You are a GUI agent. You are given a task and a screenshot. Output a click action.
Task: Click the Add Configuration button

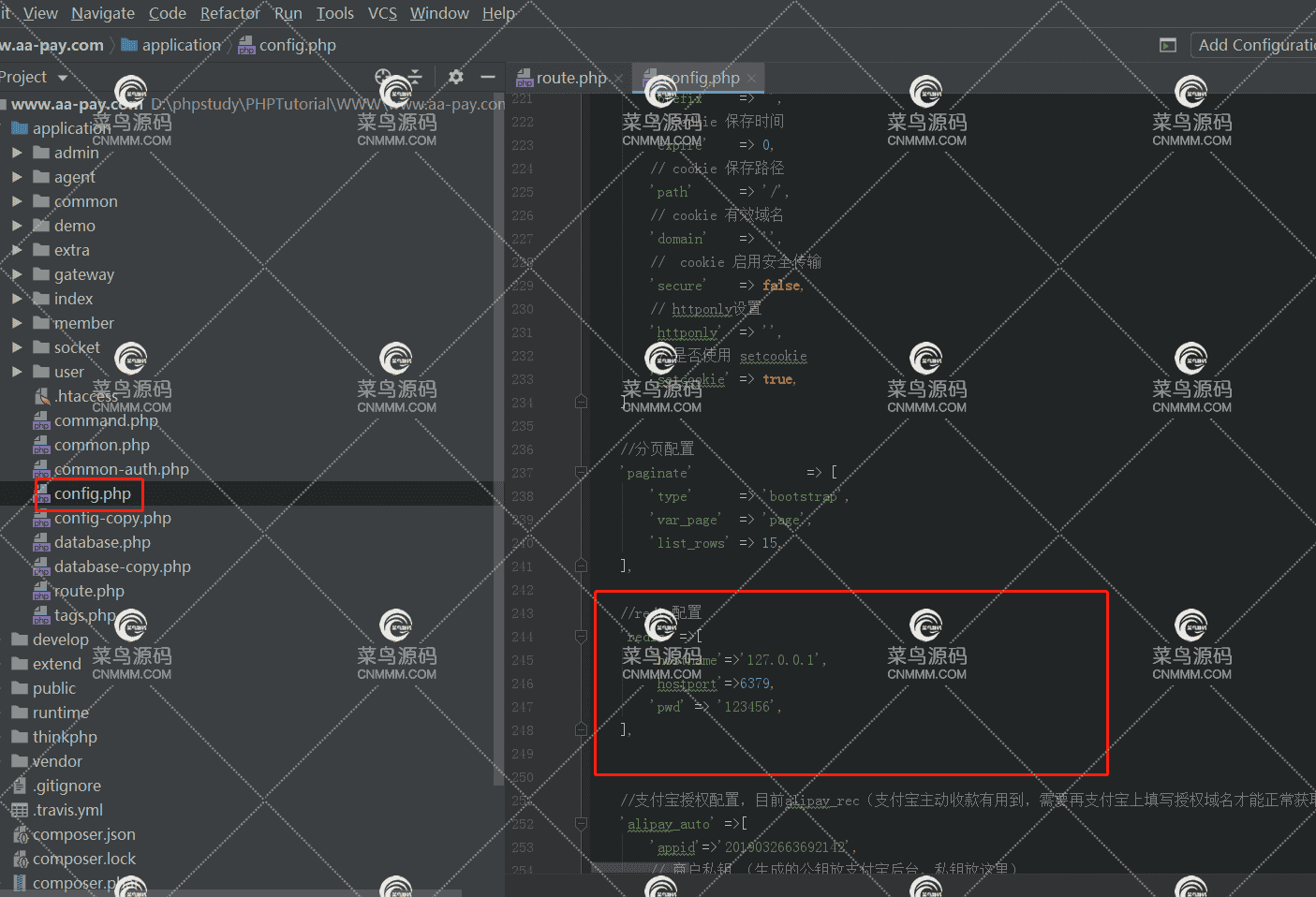(1255, 45)
